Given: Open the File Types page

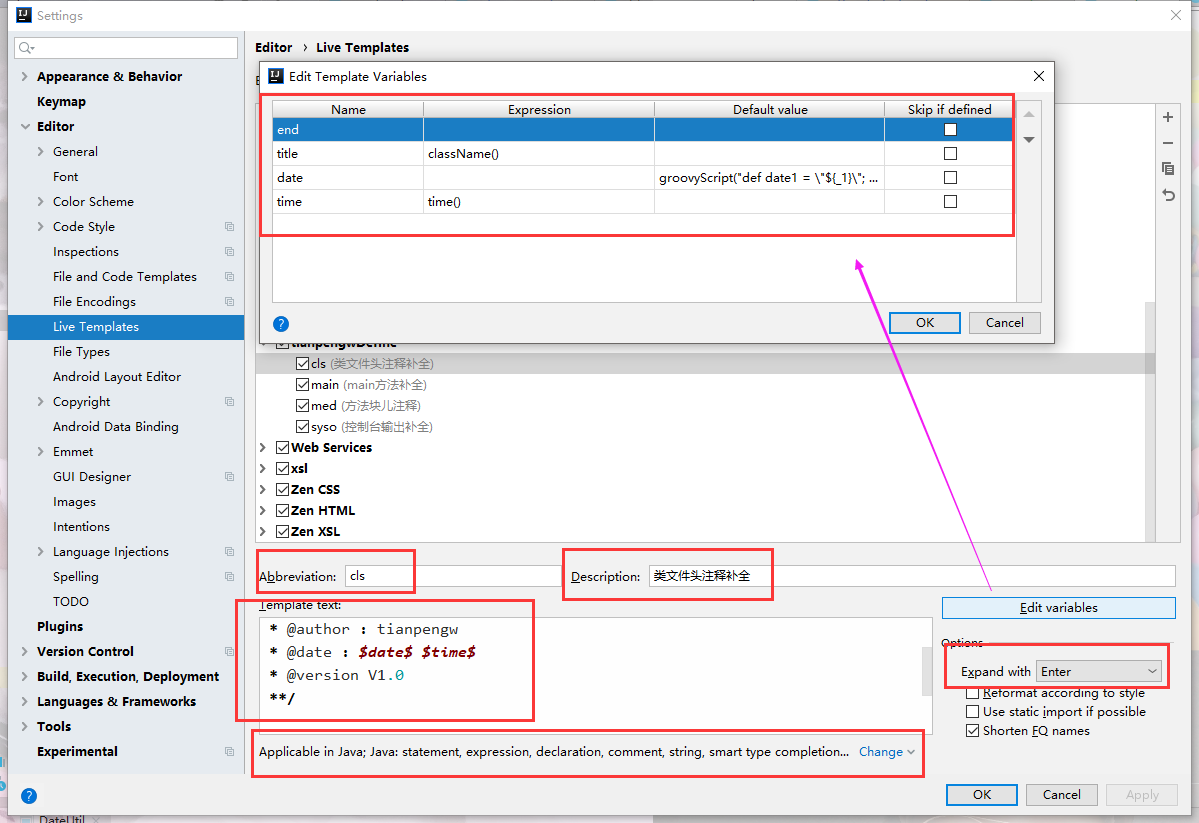Looking at the screenshot, I should pos(81,352).
